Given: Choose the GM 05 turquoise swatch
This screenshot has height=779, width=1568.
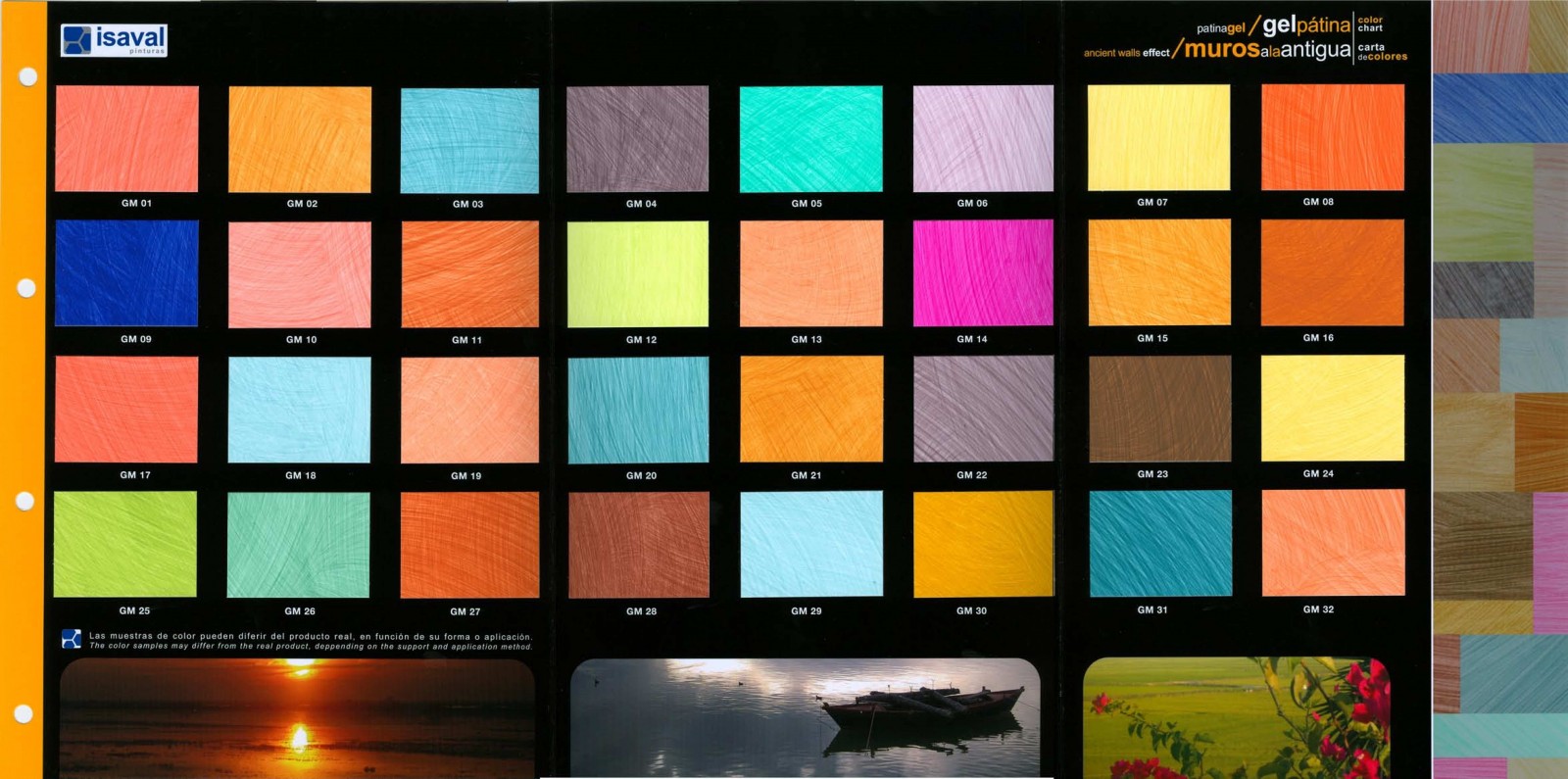Looking at the screenshot, I should [810, 138].
